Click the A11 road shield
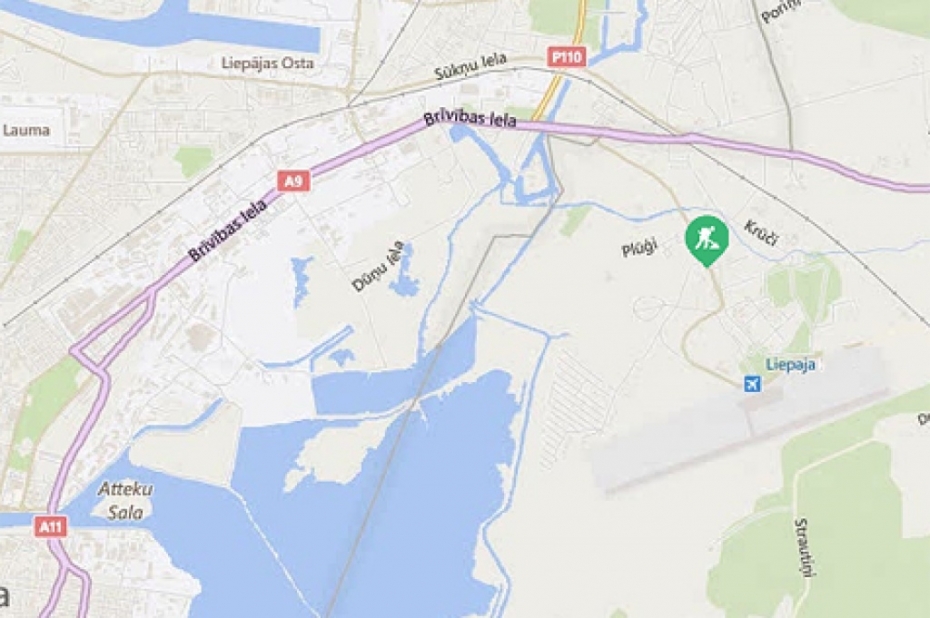 [x=50, y=526]
